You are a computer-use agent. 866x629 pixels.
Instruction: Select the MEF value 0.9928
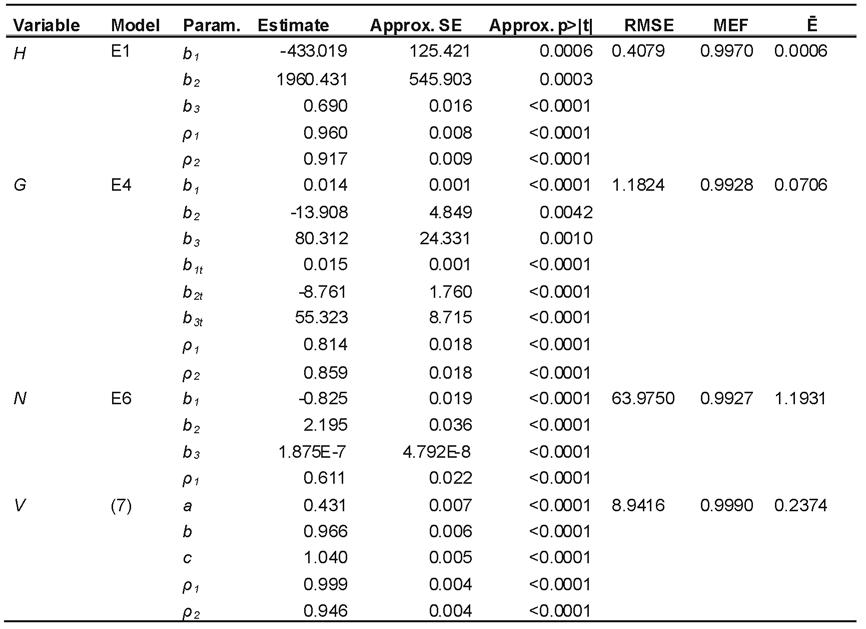tap(726, 184)
